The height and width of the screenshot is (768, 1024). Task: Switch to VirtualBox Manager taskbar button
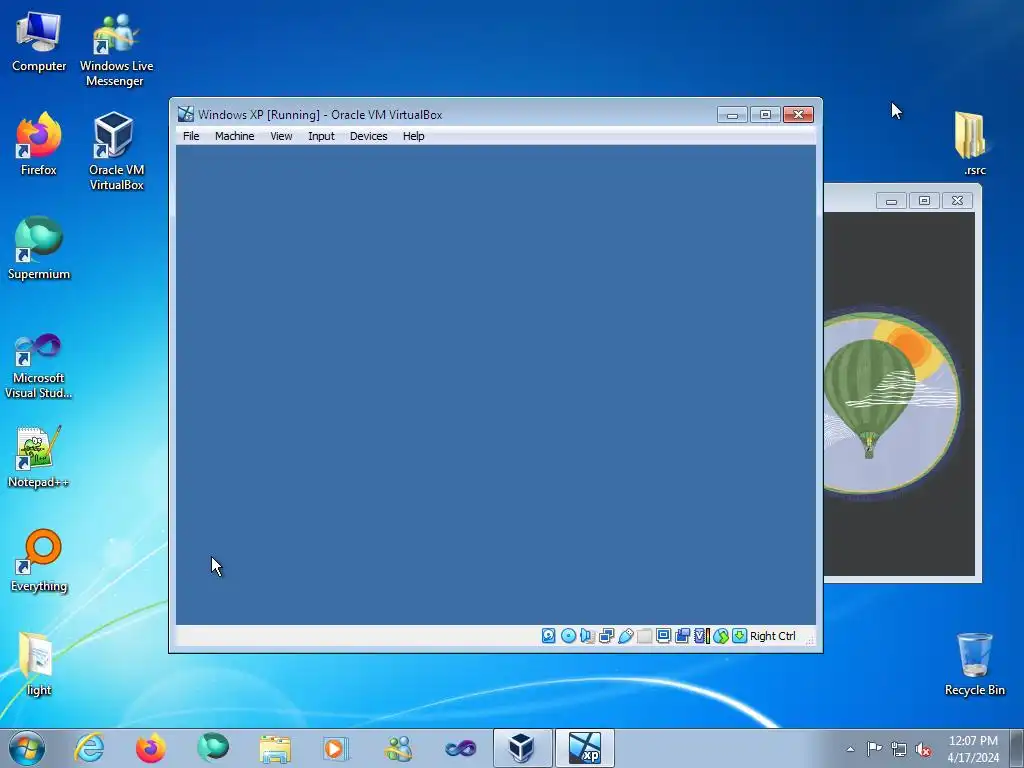pos(522,748)
